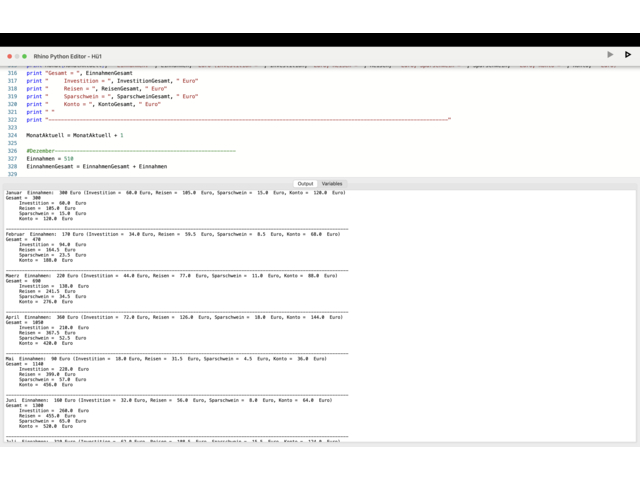Click 'Sparschwein = 52.5 Euro' in April output
This screenshot has width=640, height=480.
click(52, 338)
